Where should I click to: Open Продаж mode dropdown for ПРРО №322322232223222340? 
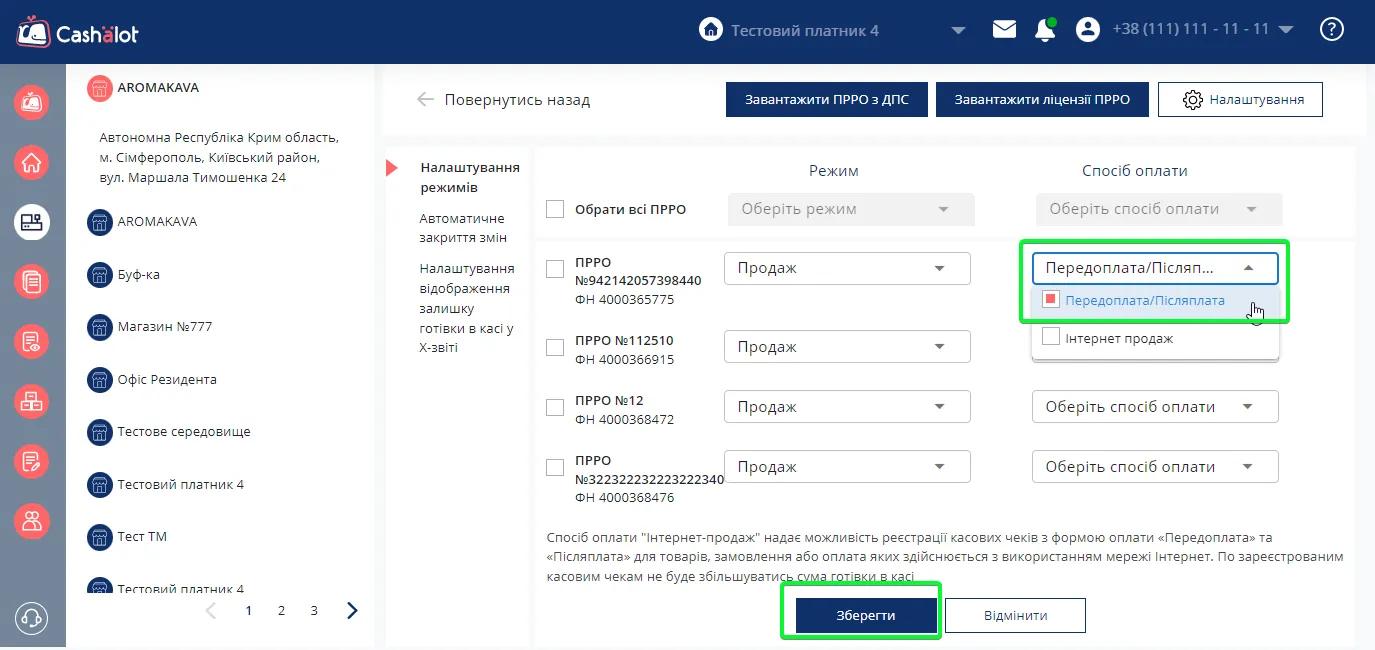coord(847,467)
